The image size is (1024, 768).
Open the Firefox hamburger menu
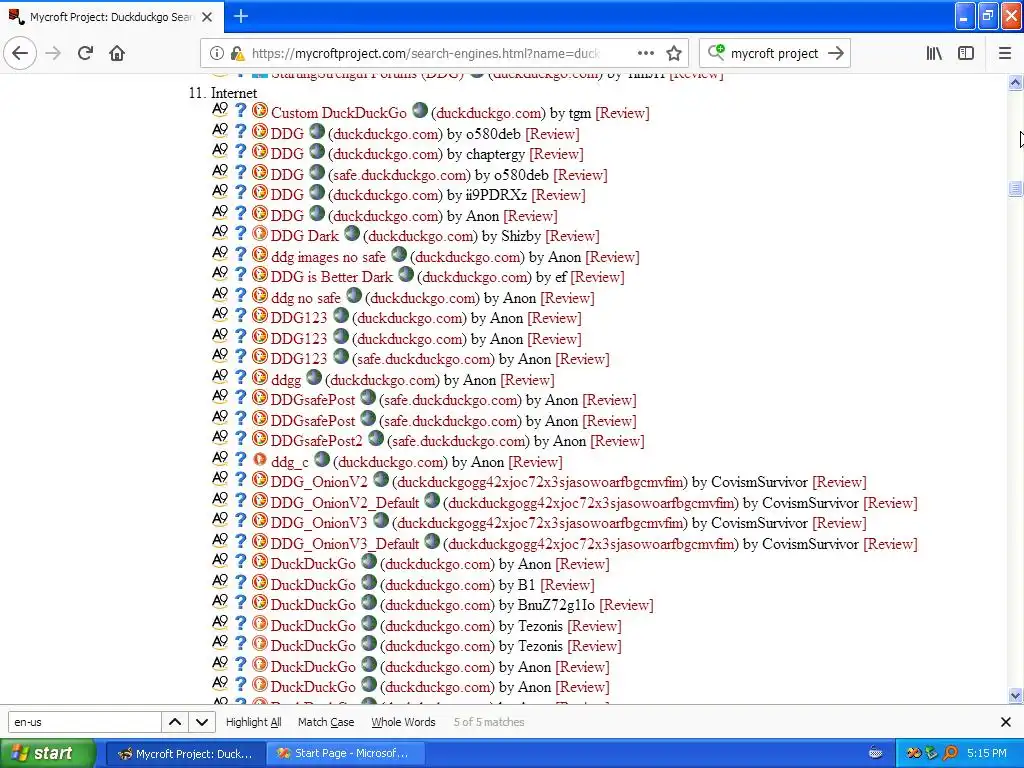(1005, 54)
